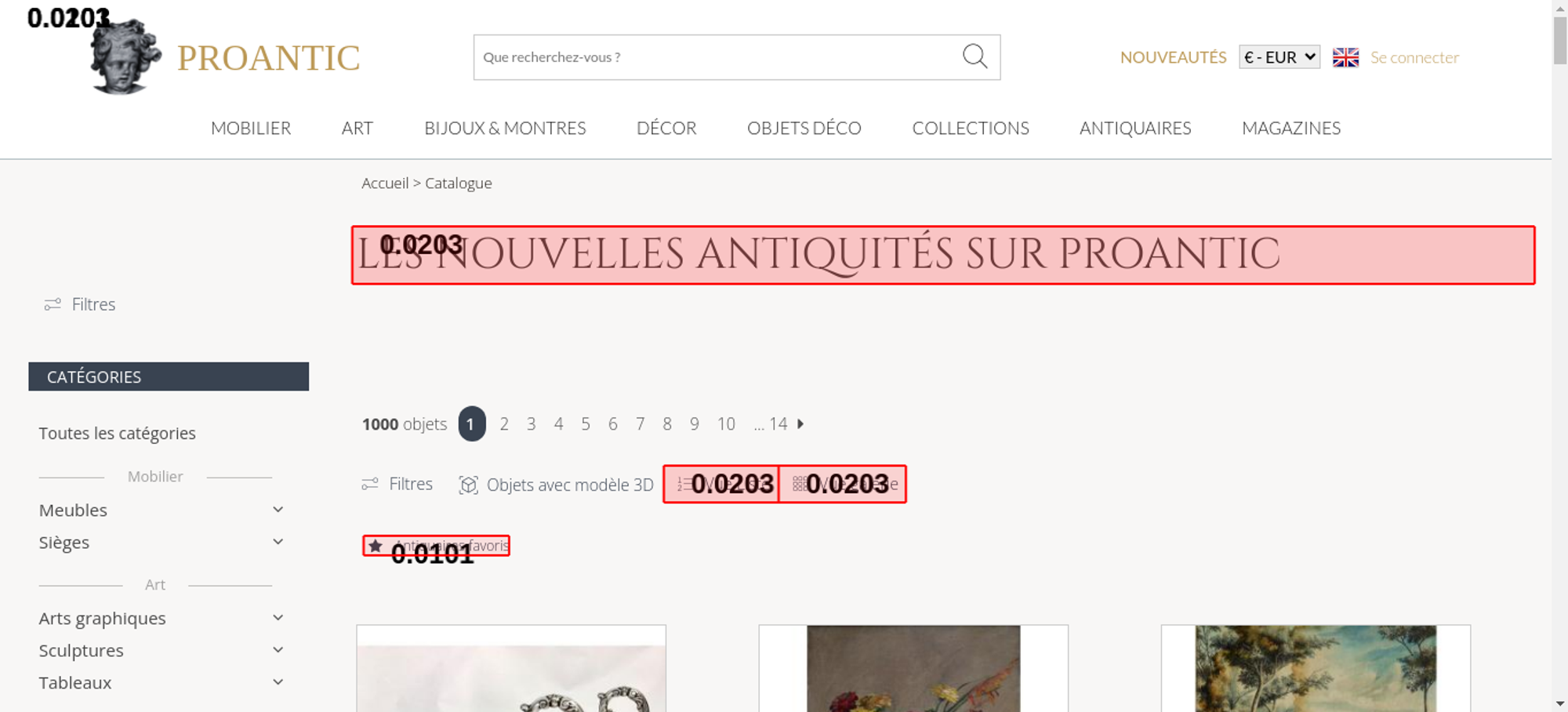Screen dimensions: 1568x712
Task: Click the page vertical scrollbar thumb
Action: click(1560, 39)
